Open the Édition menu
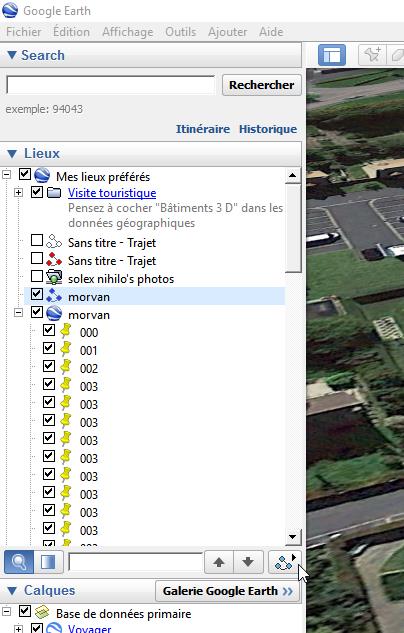Screen dimensions: 404x633 71,31
